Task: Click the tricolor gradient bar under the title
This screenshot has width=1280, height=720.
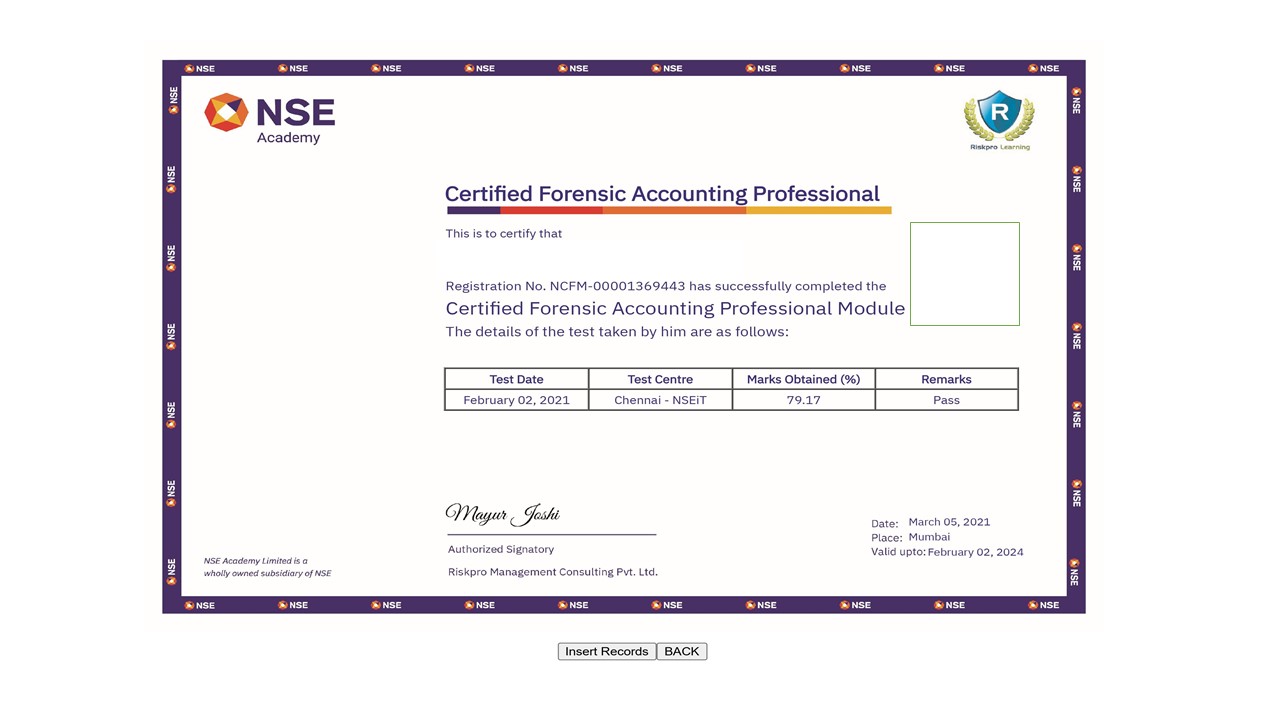Action: coord(668,210)
